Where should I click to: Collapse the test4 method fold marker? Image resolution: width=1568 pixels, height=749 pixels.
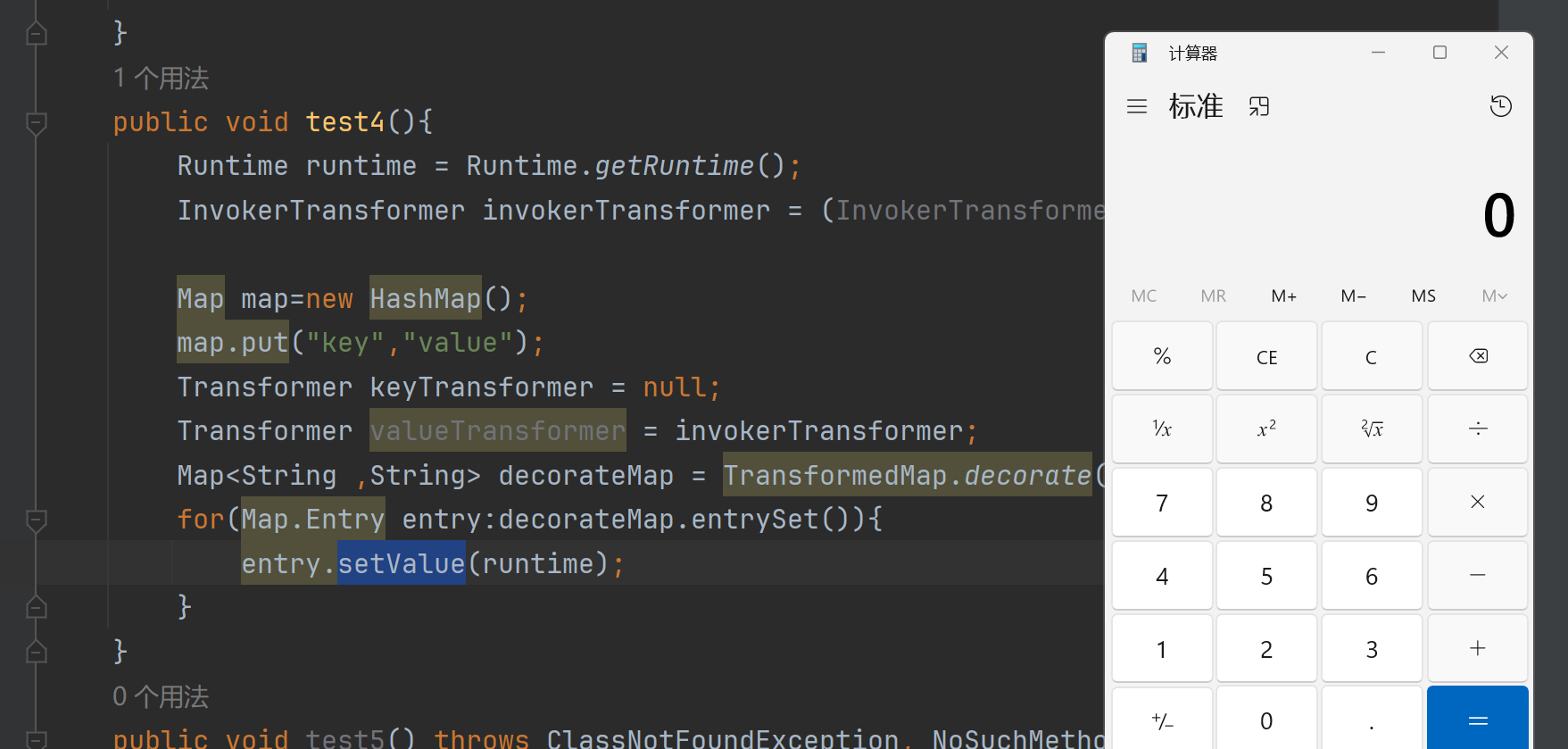[x=37, y=122]
